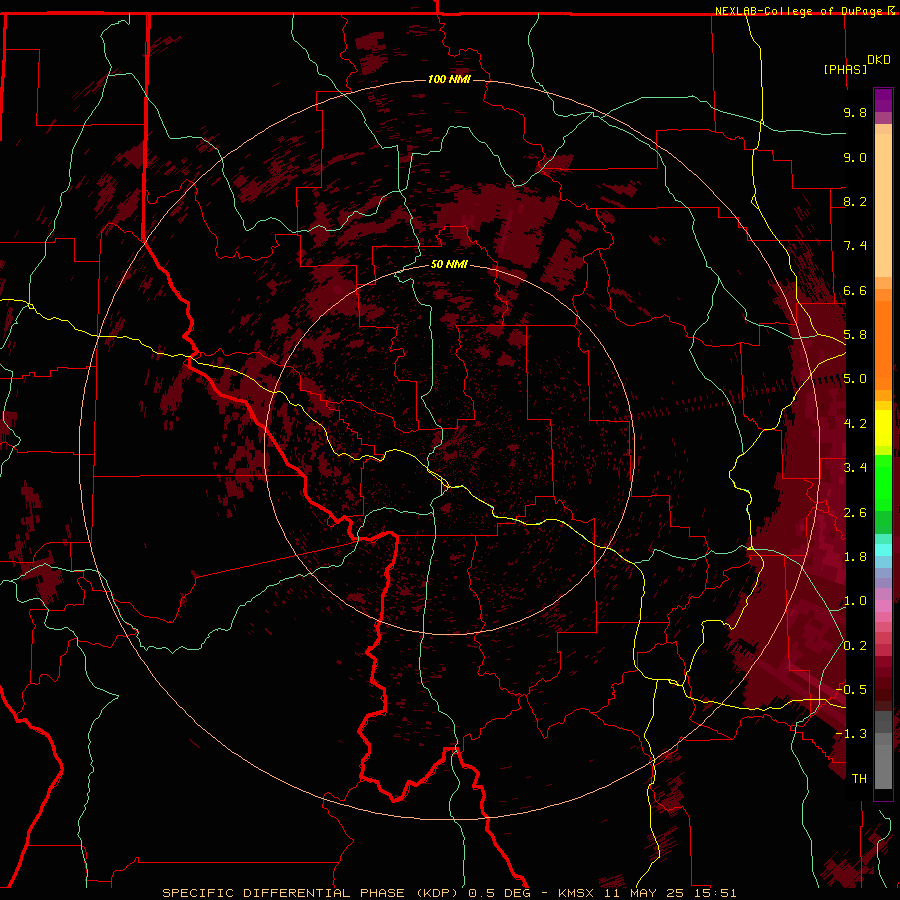Click the -0.5 scale label

(851, 689)
